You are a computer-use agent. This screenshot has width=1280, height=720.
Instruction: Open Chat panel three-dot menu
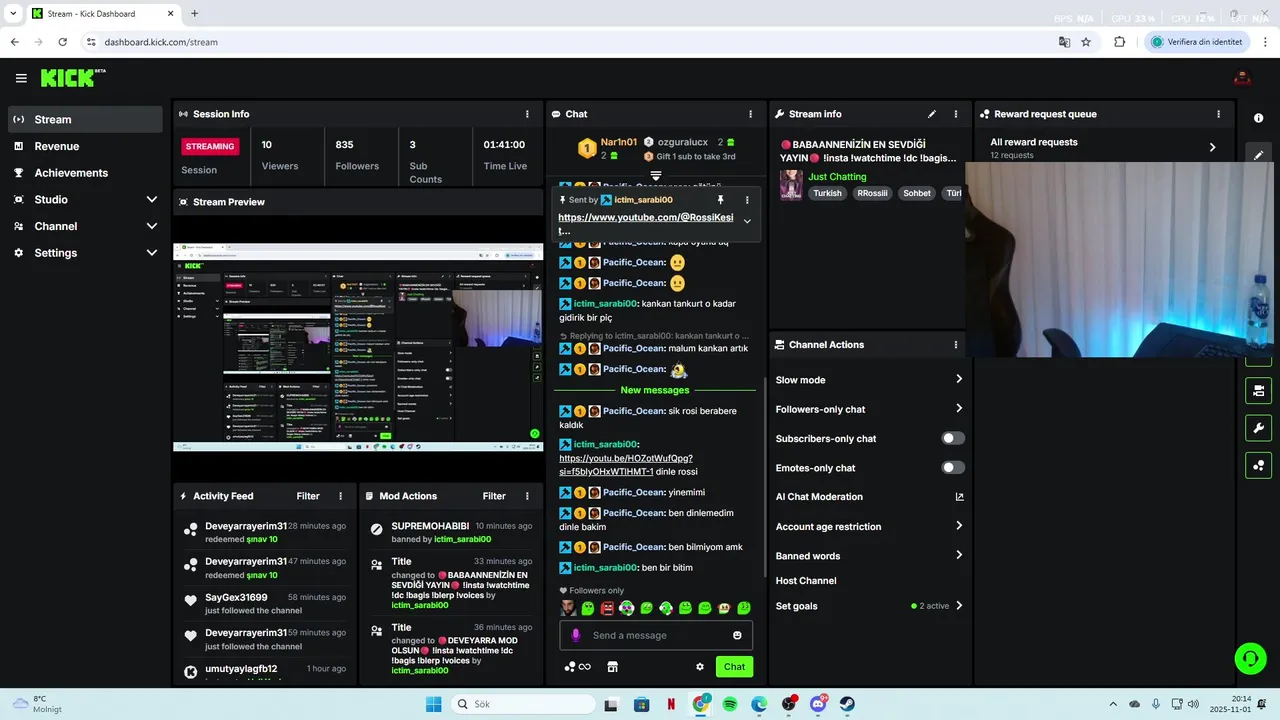[751, 114]
